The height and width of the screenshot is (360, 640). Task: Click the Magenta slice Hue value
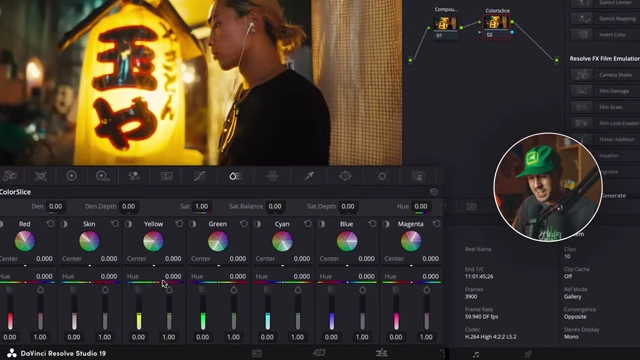(430, 276)
